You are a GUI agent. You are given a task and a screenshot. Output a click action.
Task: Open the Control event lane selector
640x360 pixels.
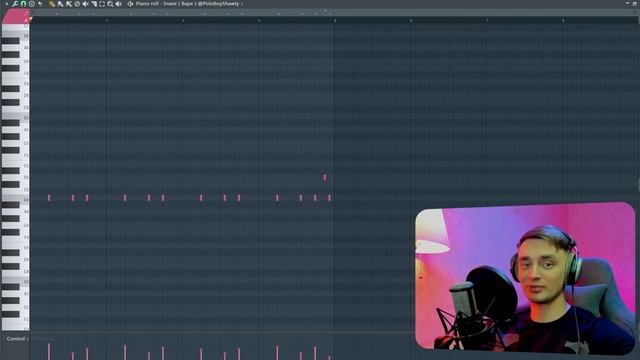click(17, 339)
